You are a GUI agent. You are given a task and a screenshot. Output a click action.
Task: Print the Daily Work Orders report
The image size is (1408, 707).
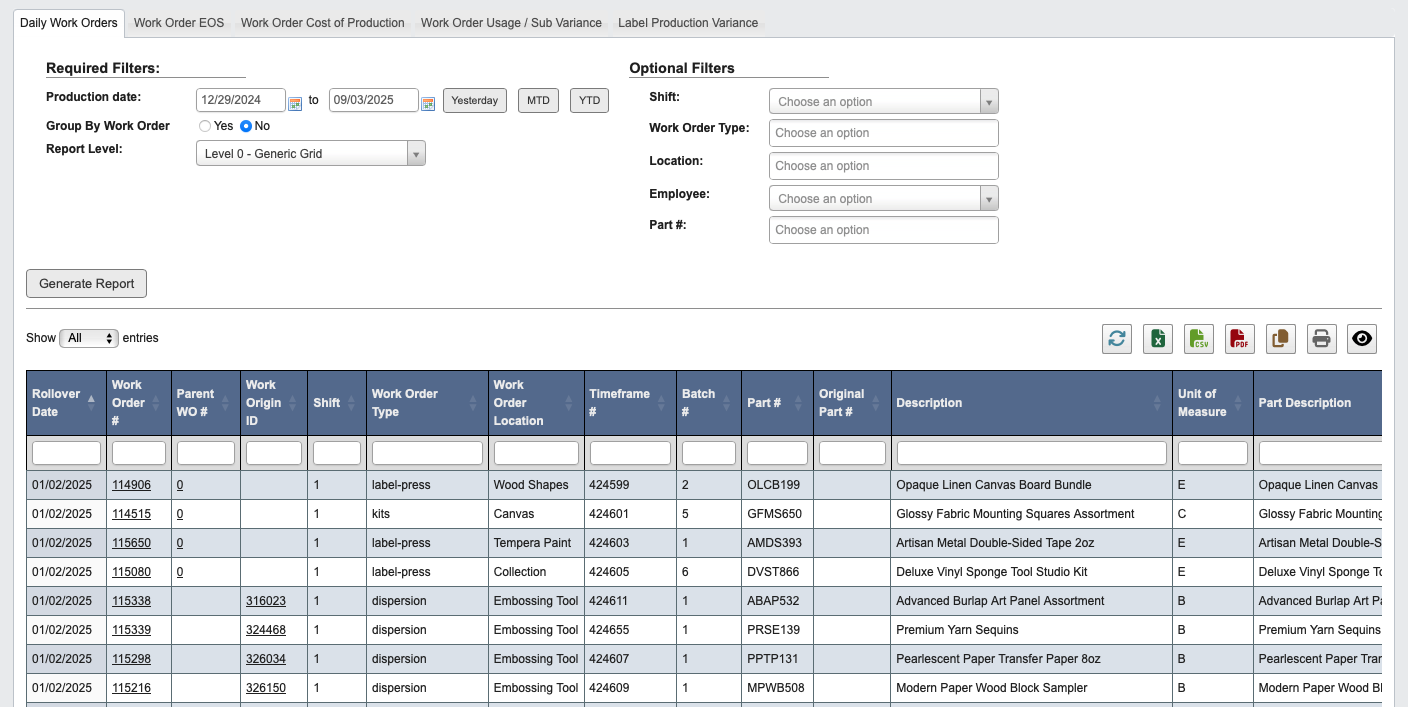tap(1321, 339)
